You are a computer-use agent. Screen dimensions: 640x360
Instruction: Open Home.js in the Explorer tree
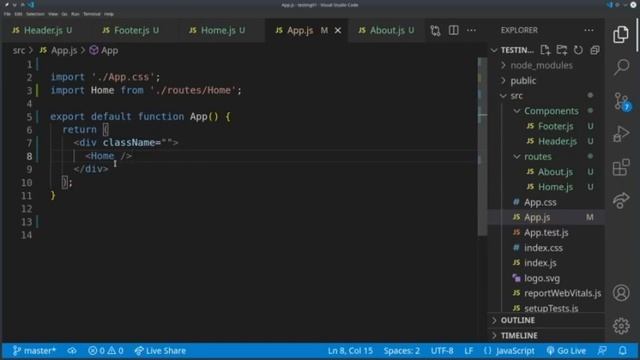pyautogui.click(x=556, y=187)
